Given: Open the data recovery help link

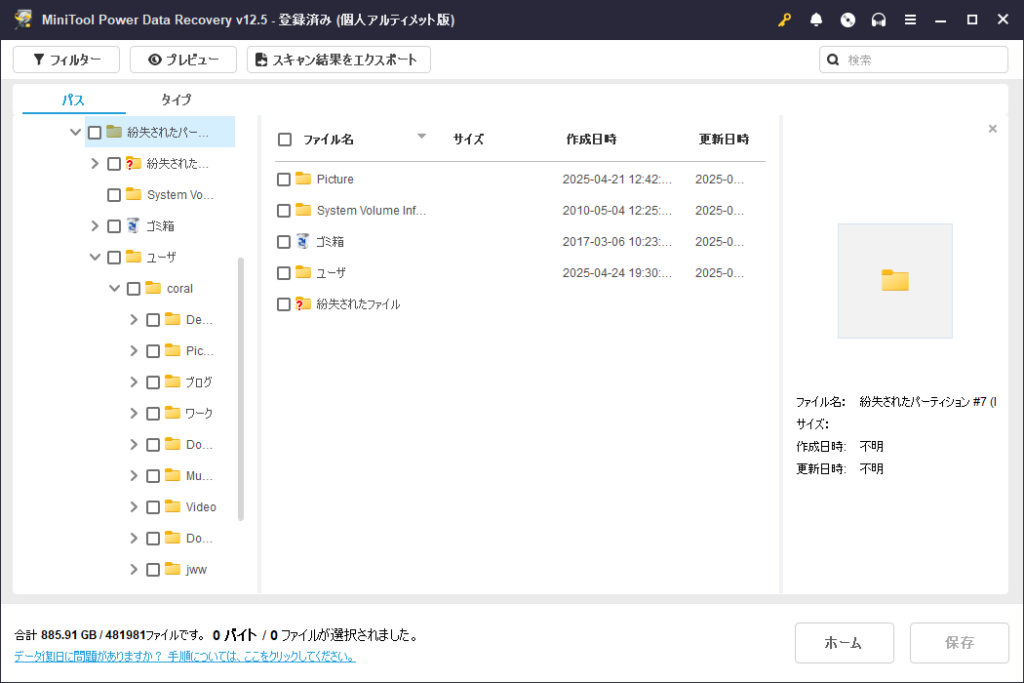Looking at the screenshot, I should 185,656.
